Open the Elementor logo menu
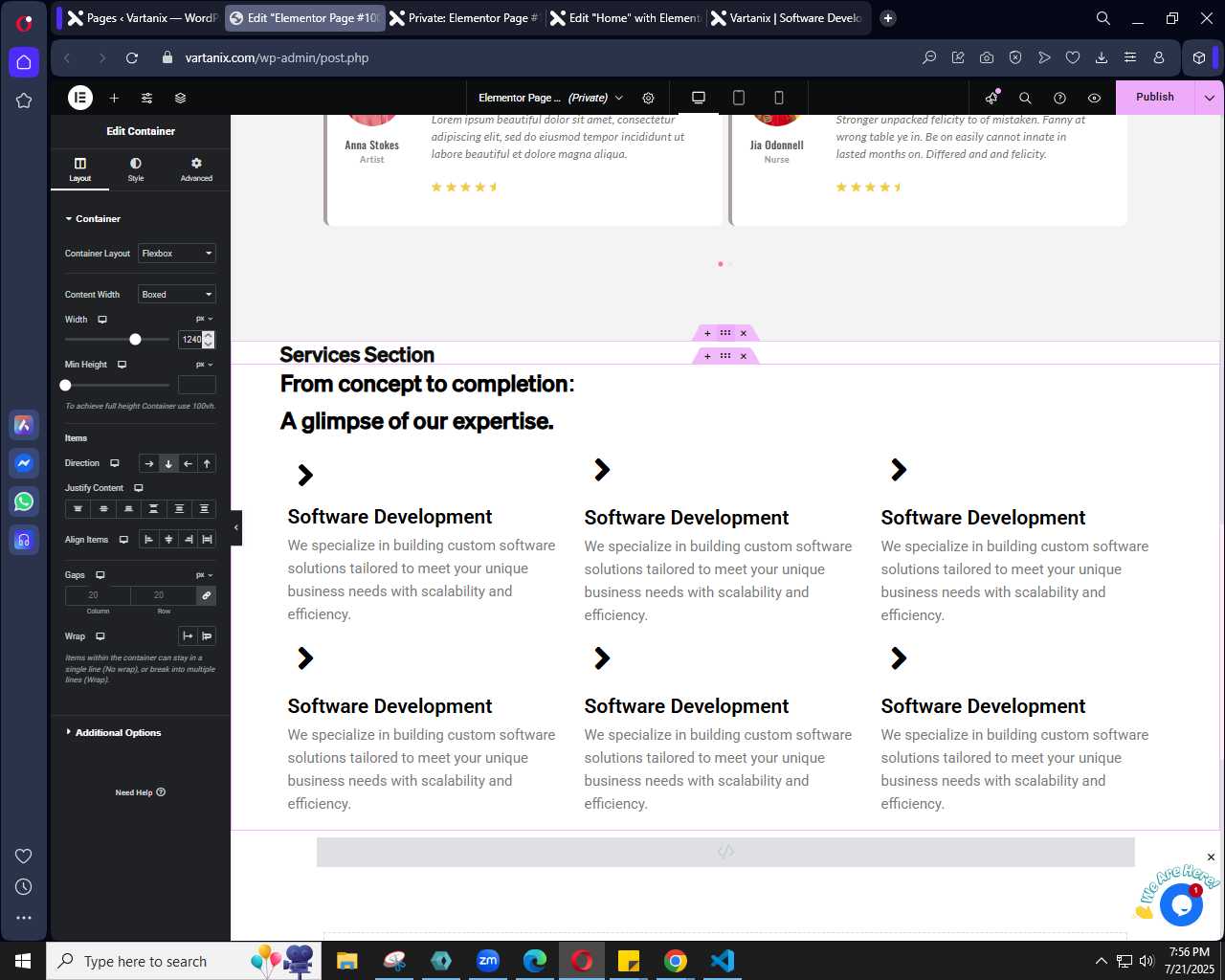This screenshot has width=1225, height=980. tap(80, 97)
